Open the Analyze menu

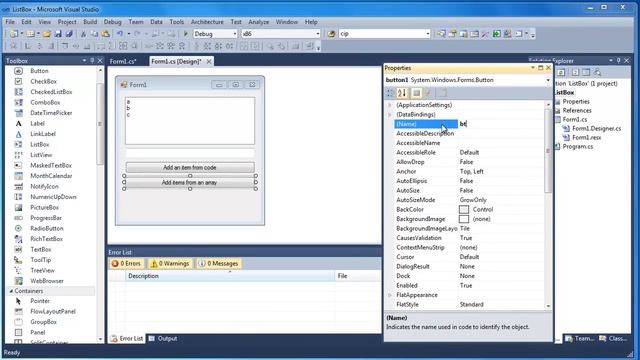[x=258, y=22]
